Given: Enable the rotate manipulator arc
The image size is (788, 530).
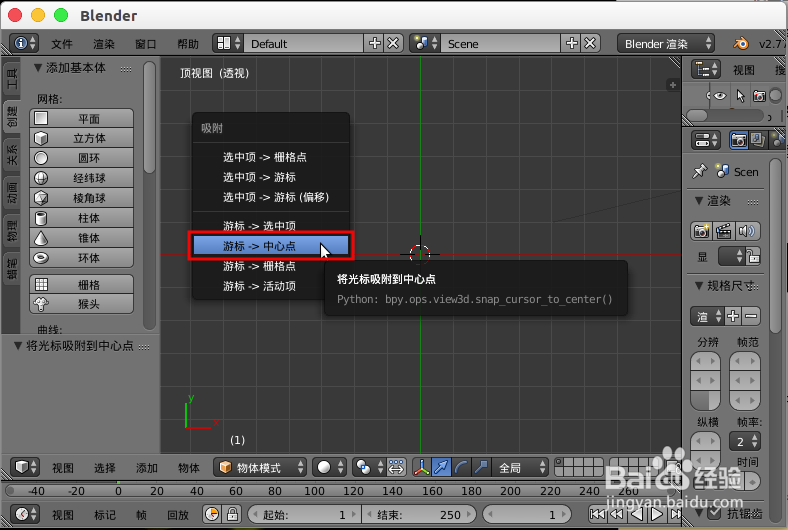Looking at the screenshot, I should point(461,467).
